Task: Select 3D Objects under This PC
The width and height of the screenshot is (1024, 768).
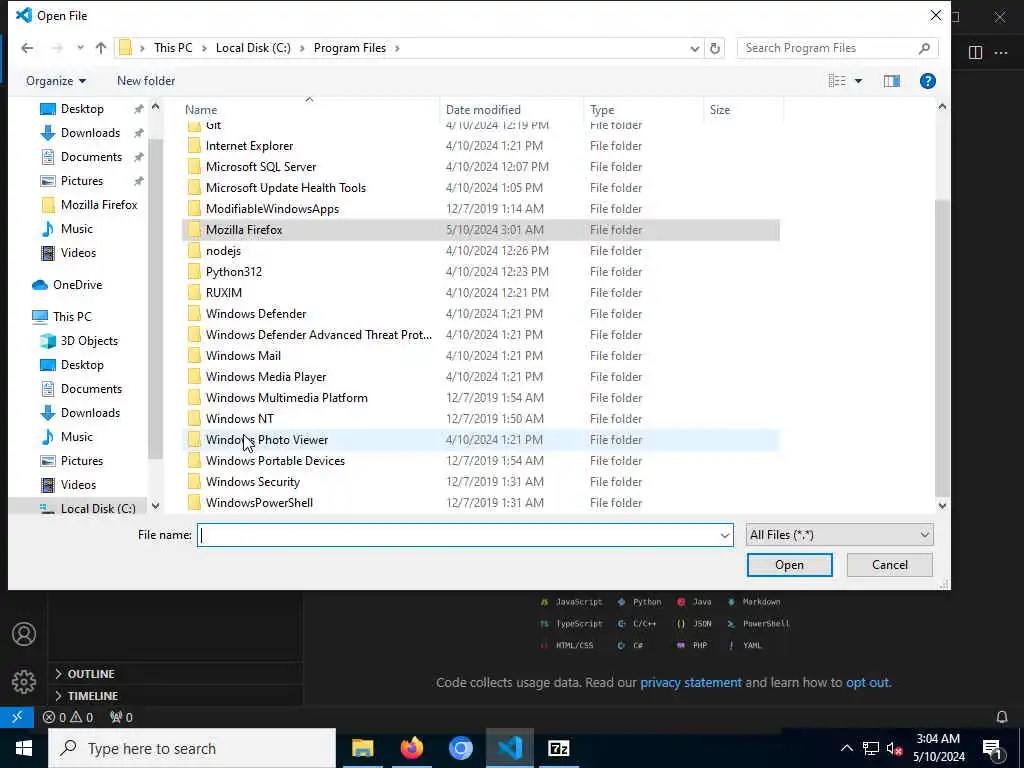Action: click(89, 341)
